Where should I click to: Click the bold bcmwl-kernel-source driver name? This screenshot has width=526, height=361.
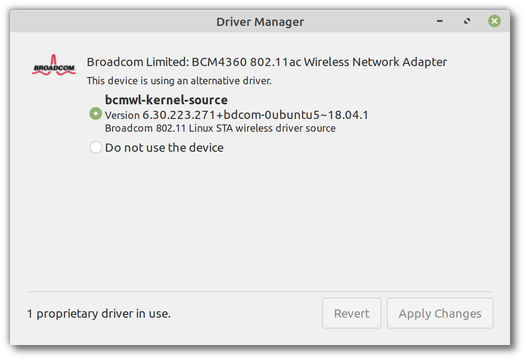click(166, 100)
